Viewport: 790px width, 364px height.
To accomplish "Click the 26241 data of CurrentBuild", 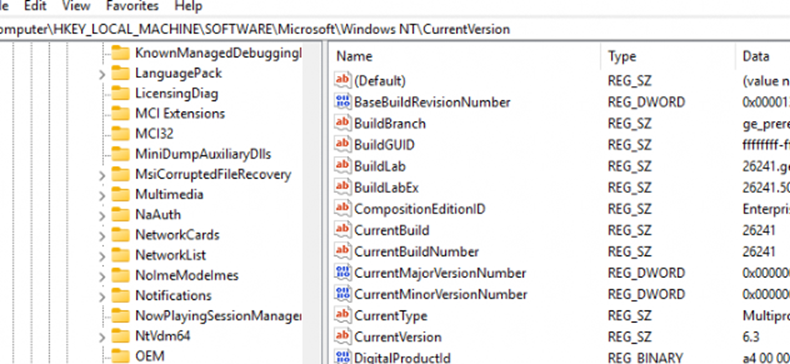I will pos(759,230).
